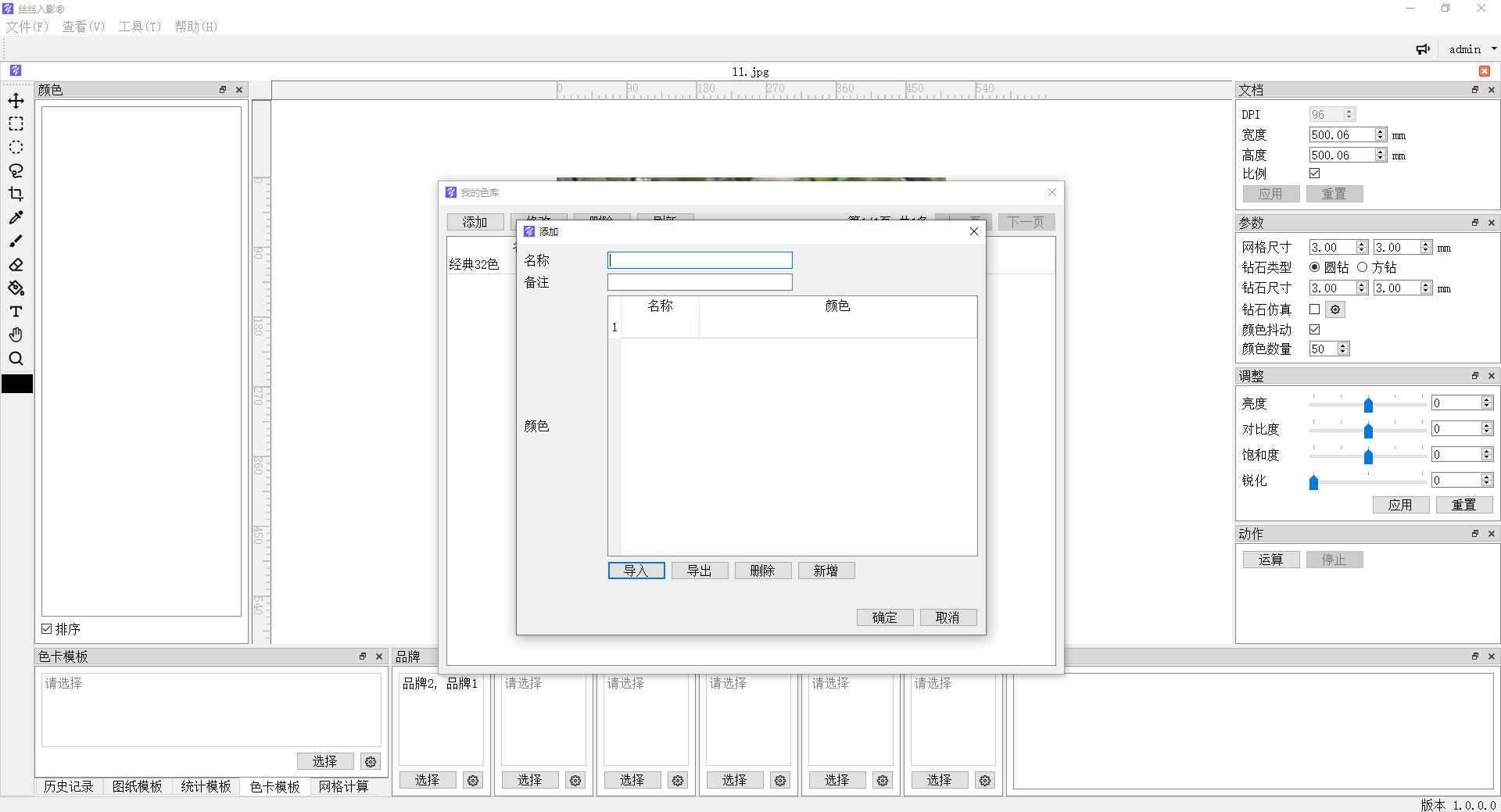Click the 导入 button
1501x812 pixels.
636,571
